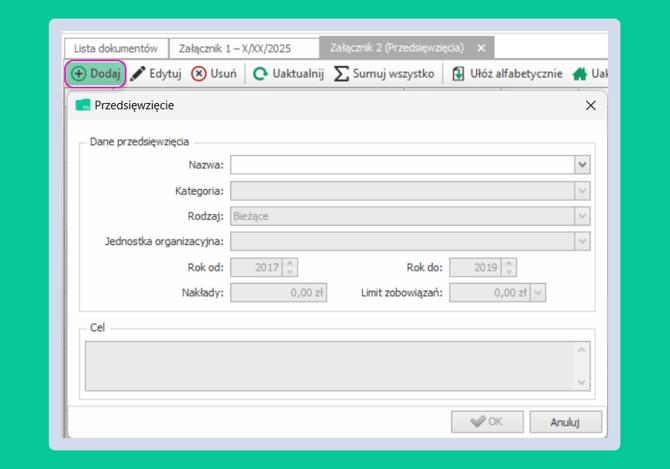This screenshot has height=469, width=670.
Task: Click Ułóż alfabetycznie sort icon
Action: pos(458,74)
